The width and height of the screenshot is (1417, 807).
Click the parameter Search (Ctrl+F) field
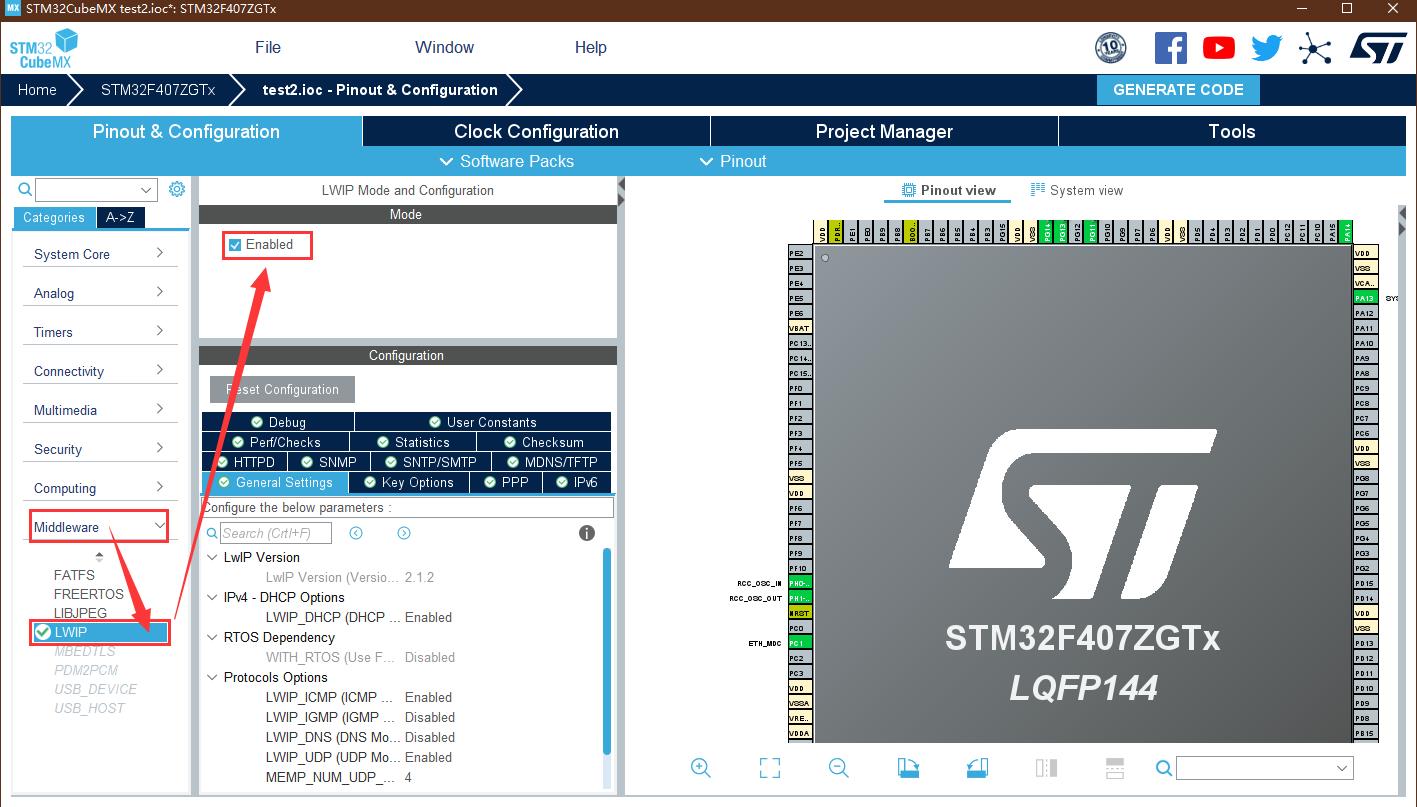tap(275, 533)
